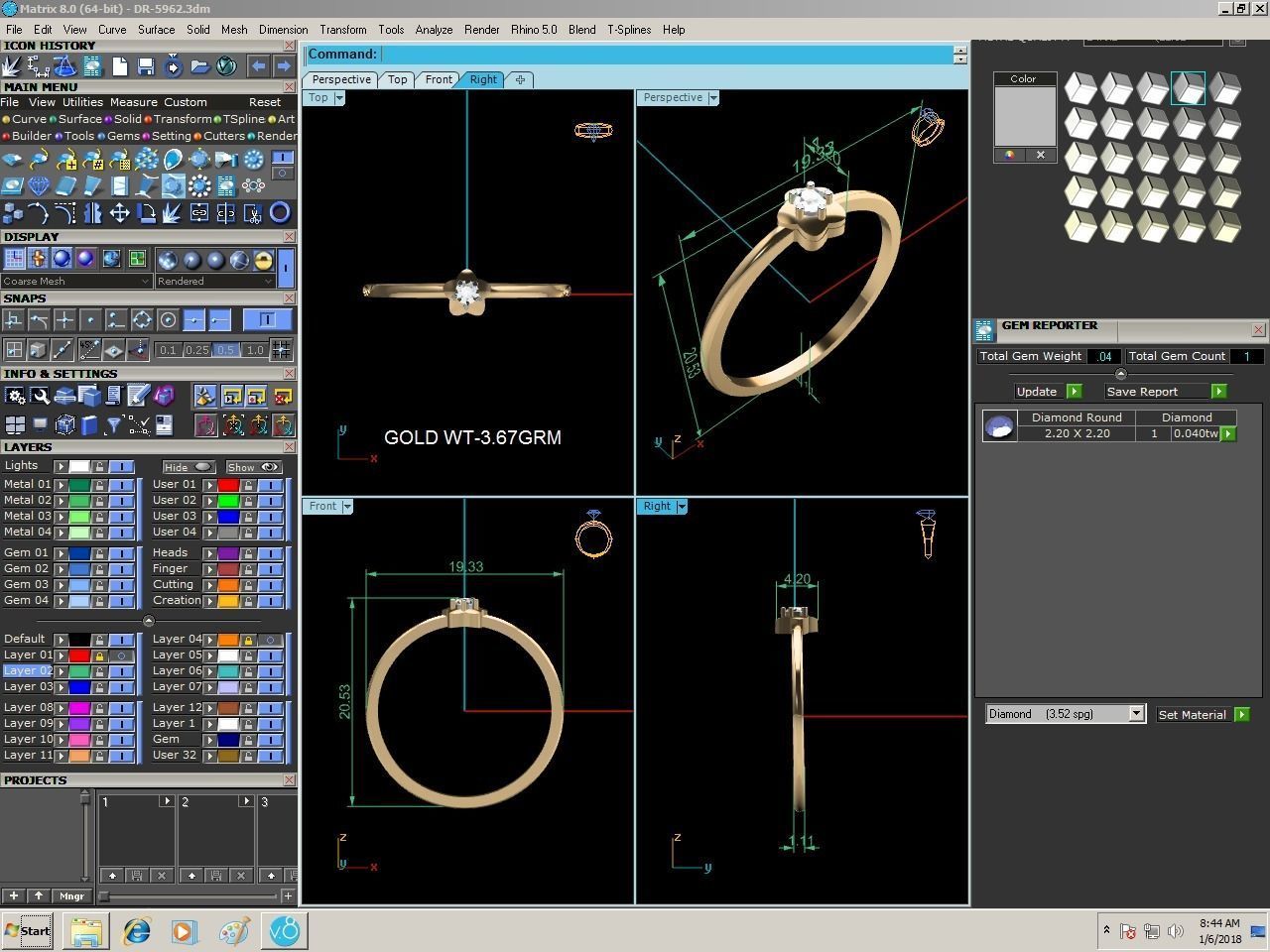This screenshot has height=952, width=1270.
Task: Click the new document icon in Icon History
Action: pyautogui.click(x=119, y=66)
